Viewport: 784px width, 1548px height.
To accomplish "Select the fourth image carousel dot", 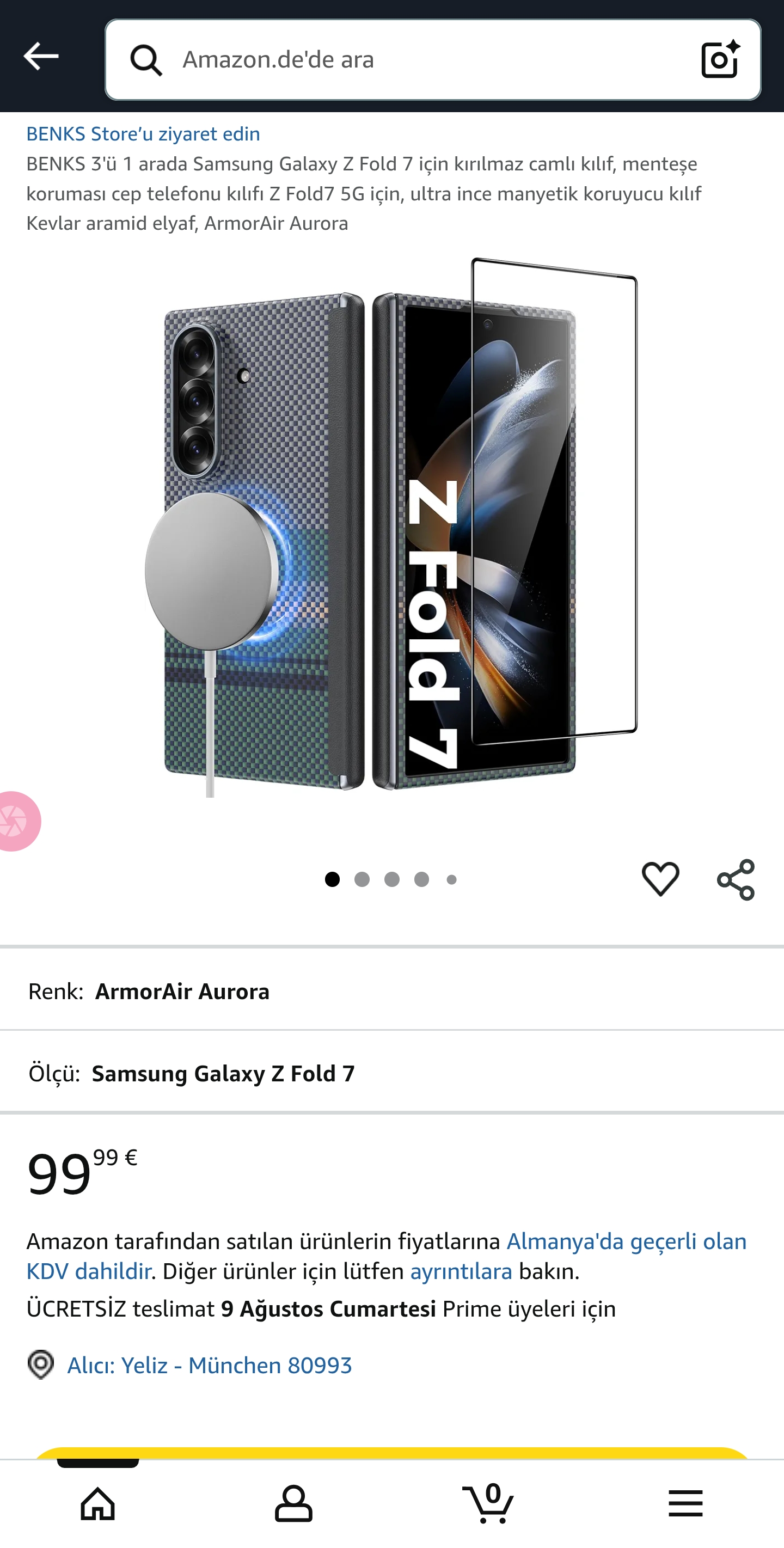I will [422, 880].
